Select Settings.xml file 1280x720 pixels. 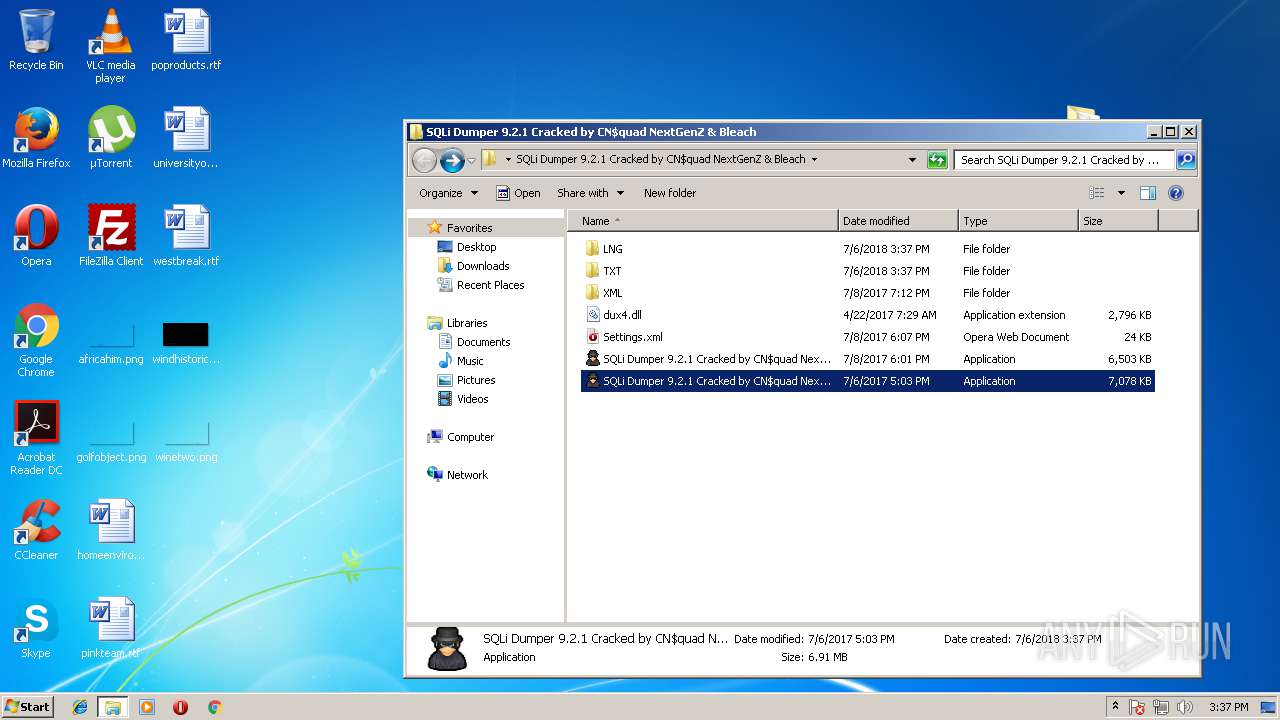[867, 337]
